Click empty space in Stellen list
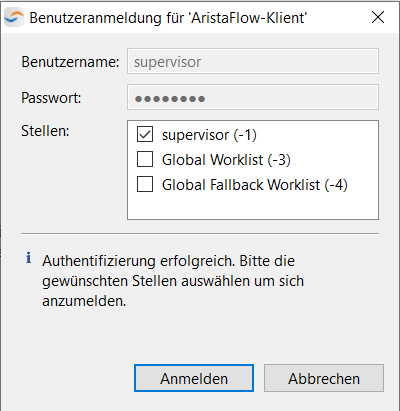 point(253,207)
